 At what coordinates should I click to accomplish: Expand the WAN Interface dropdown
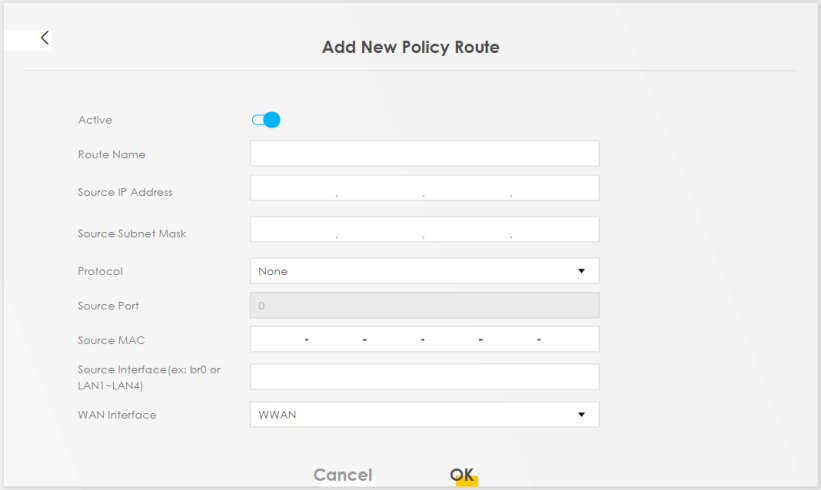click(424, 414)
